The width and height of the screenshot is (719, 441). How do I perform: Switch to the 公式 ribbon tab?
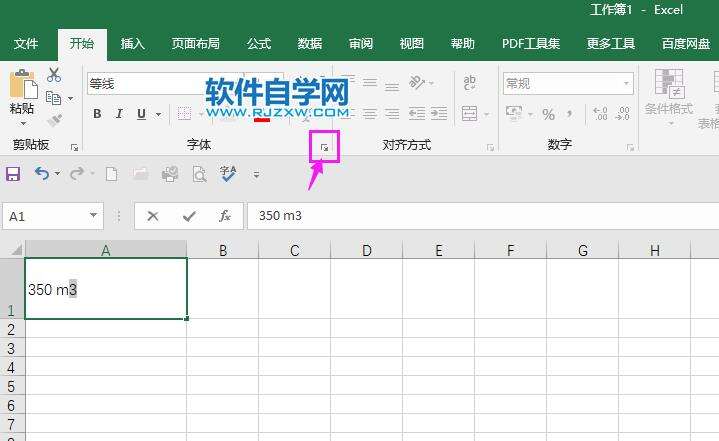point(259,44)
